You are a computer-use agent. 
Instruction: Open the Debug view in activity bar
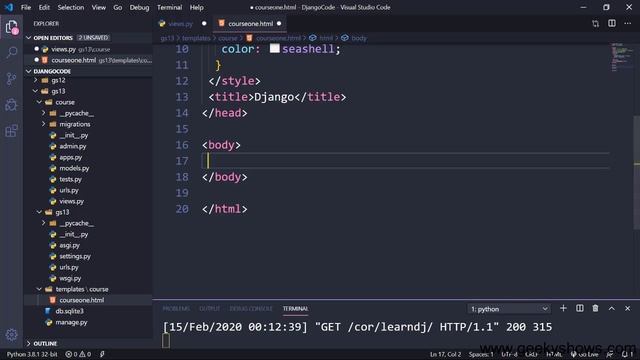tap(11, 105)
